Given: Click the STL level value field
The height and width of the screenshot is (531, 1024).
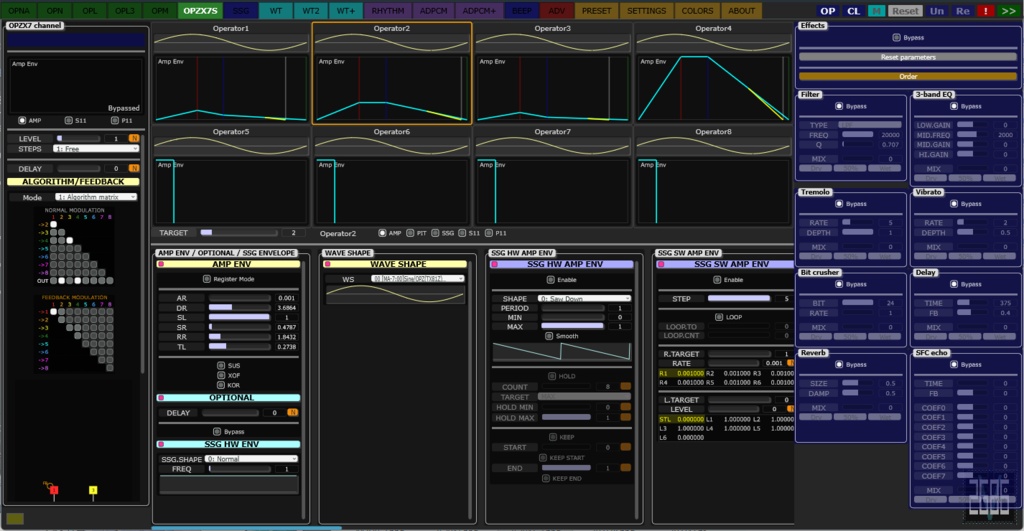Looking at the screenshot, I should point(681,419).
